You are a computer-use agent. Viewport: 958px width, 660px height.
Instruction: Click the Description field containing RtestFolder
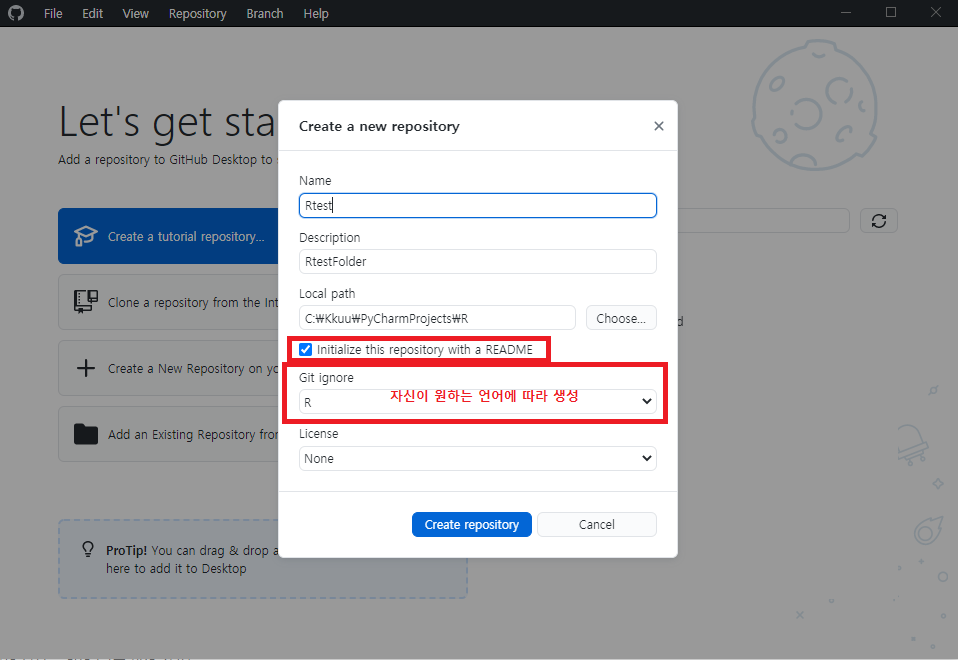[478, 262]
